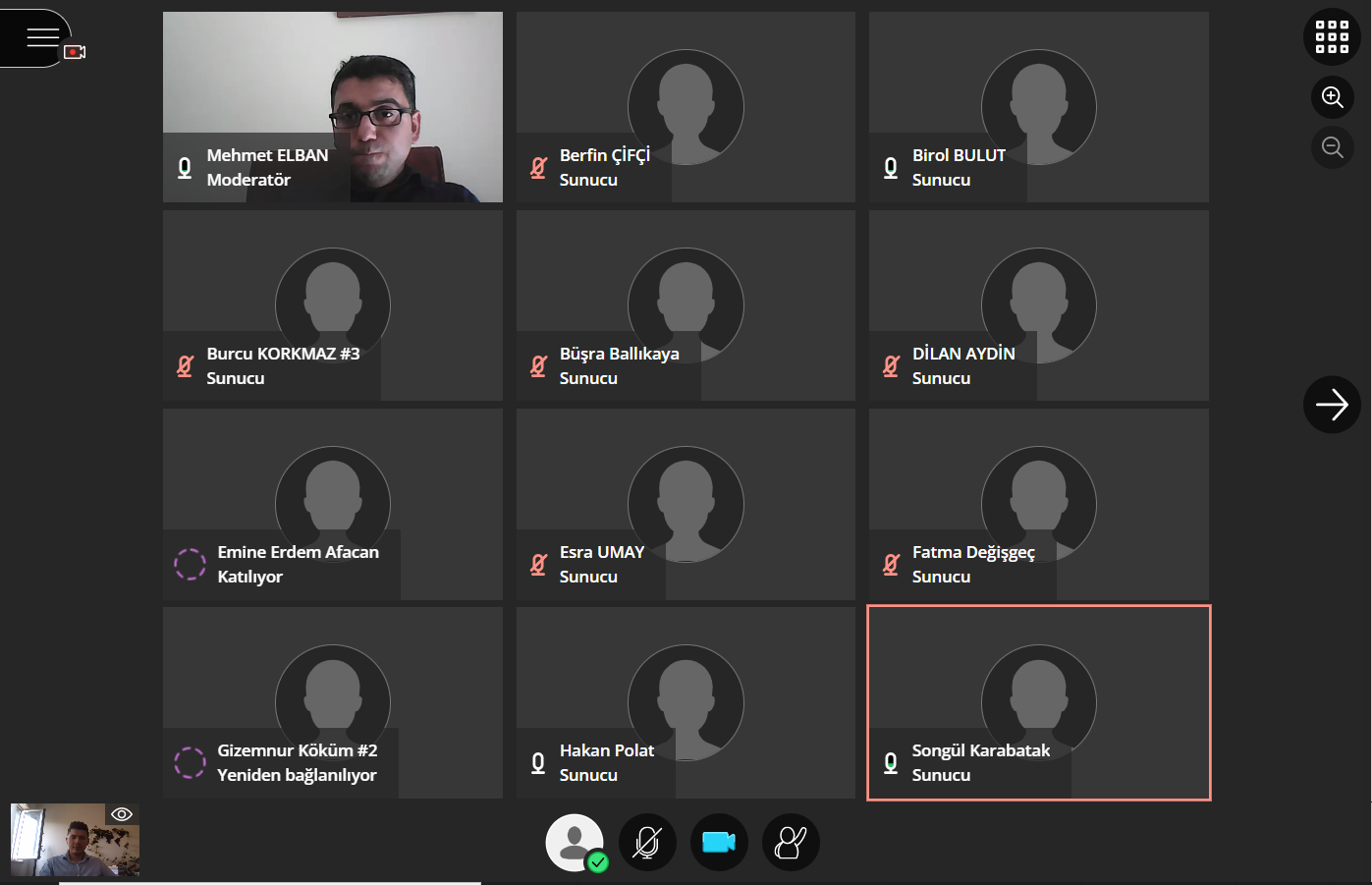Viewport: 1372px width, 885px height.
Task: Select the Burcu KORKMAZ #3 name label
Action: tap(283, 354)
